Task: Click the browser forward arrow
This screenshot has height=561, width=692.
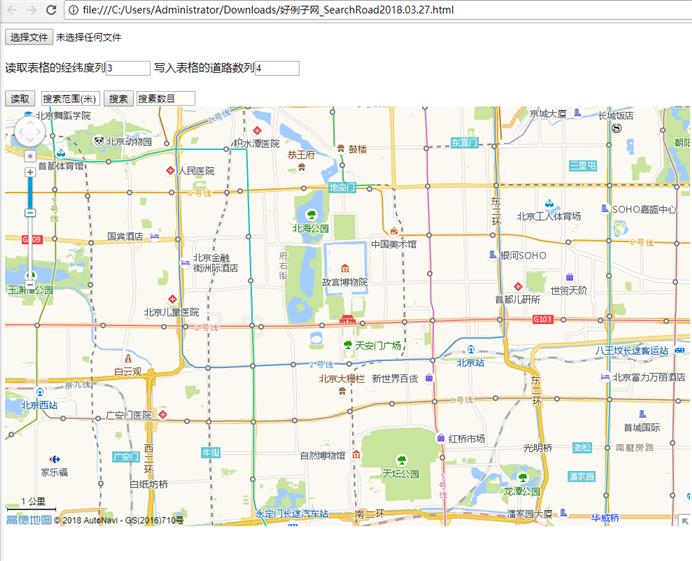Action: point(31,10)
